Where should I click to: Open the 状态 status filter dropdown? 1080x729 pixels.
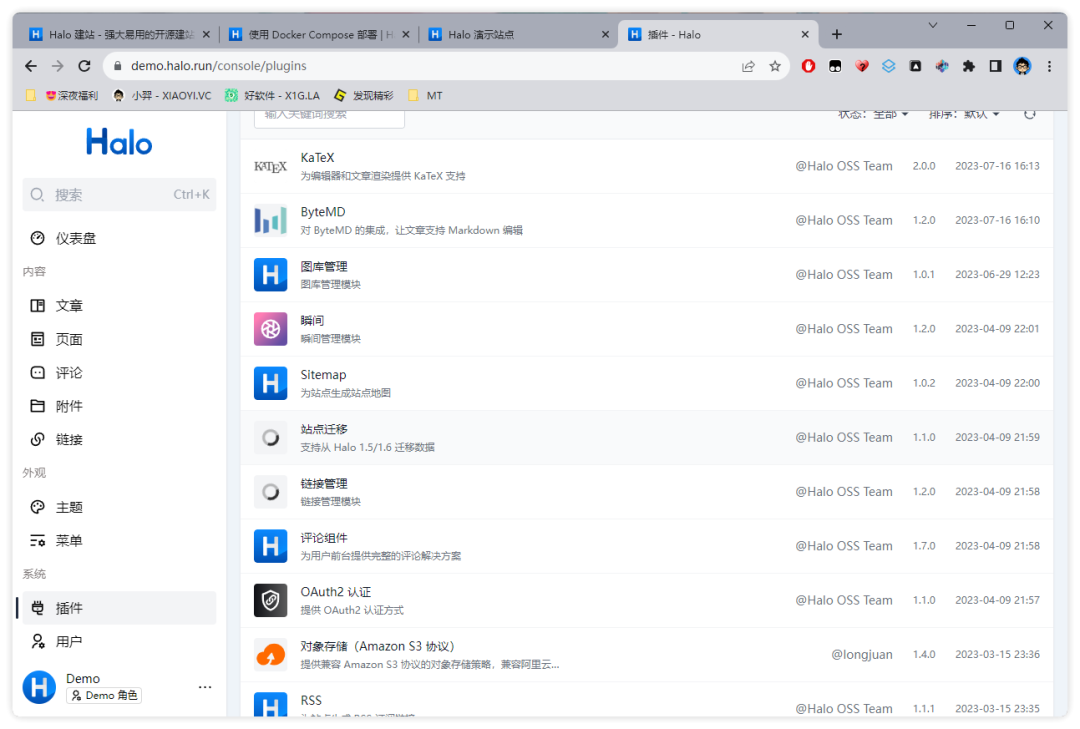(x=873, y=114)
